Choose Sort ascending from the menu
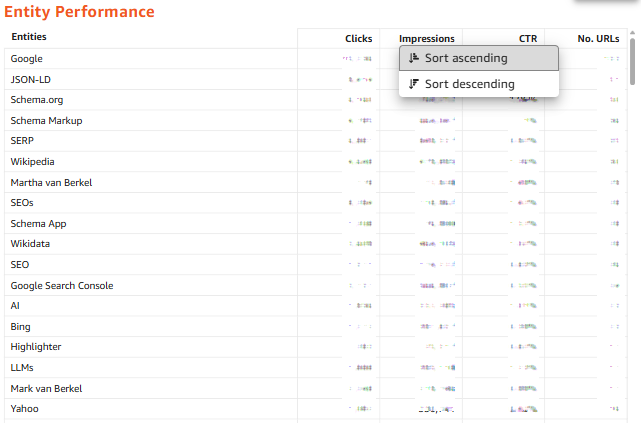641x423 pixels. (x=479, y=58)
